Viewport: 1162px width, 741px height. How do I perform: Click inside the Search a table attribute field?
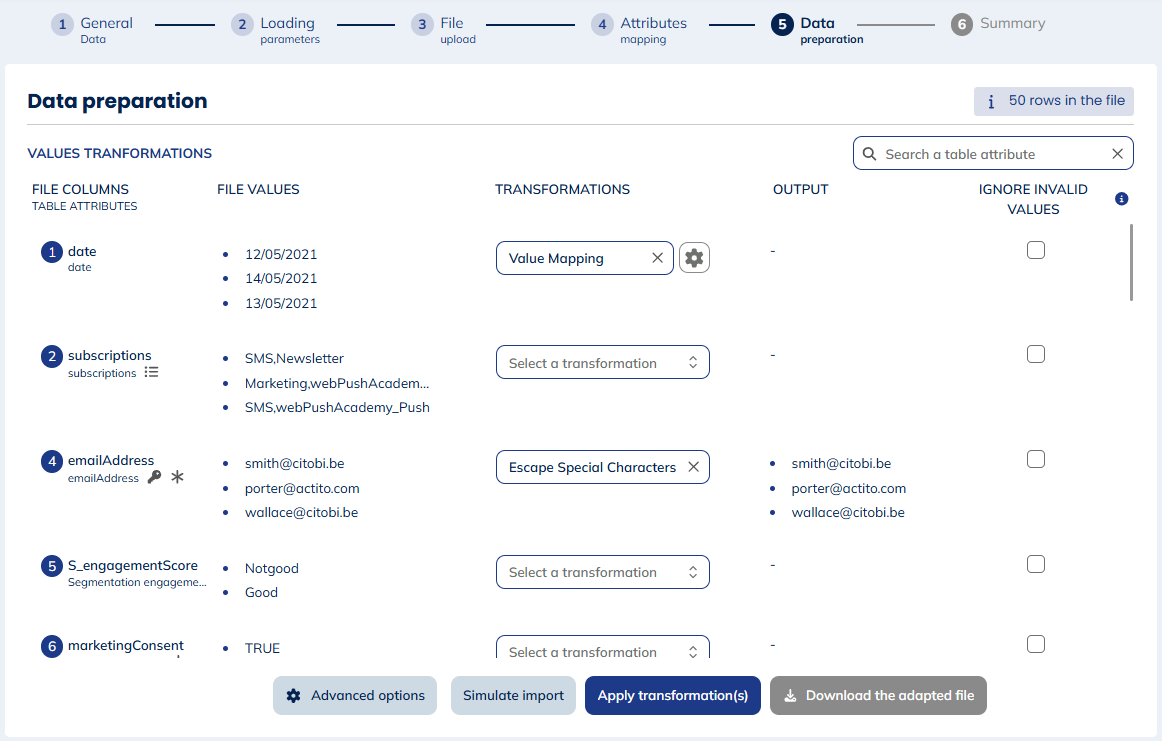point(980,153)
